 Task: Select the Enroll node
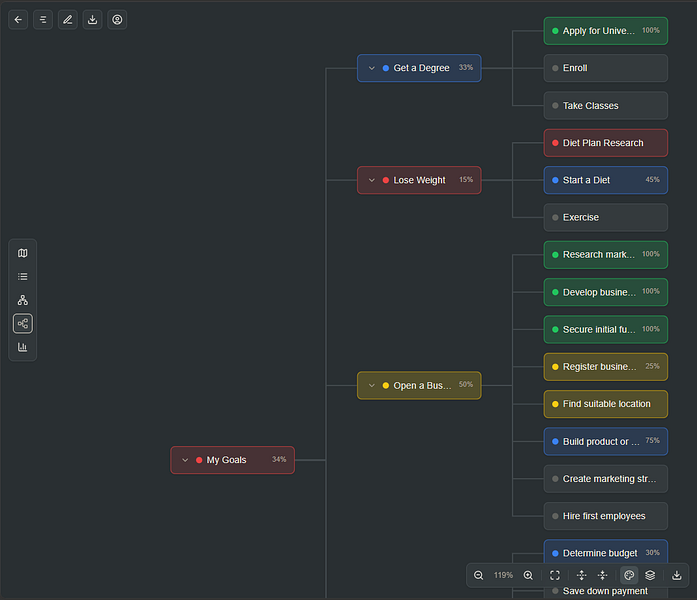[x=605, y=68]
